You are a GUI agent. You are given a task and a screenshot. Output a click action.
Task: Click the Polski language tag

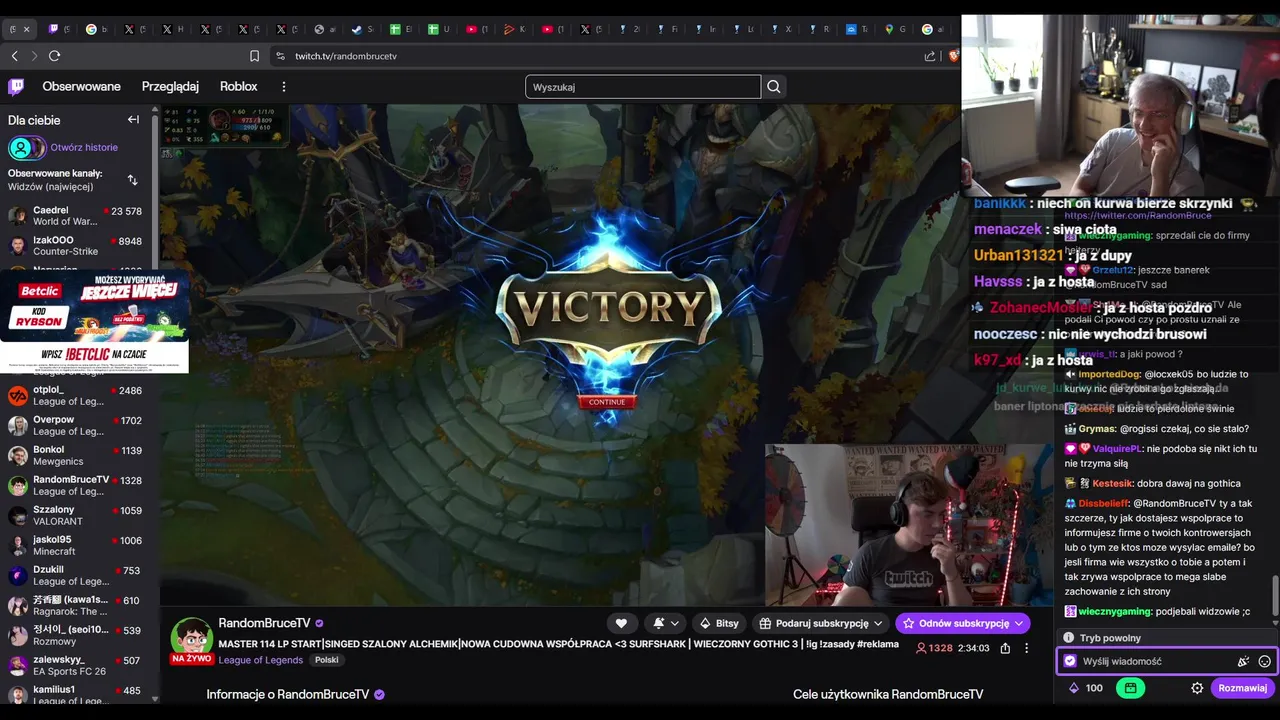[x=326, y=660]
